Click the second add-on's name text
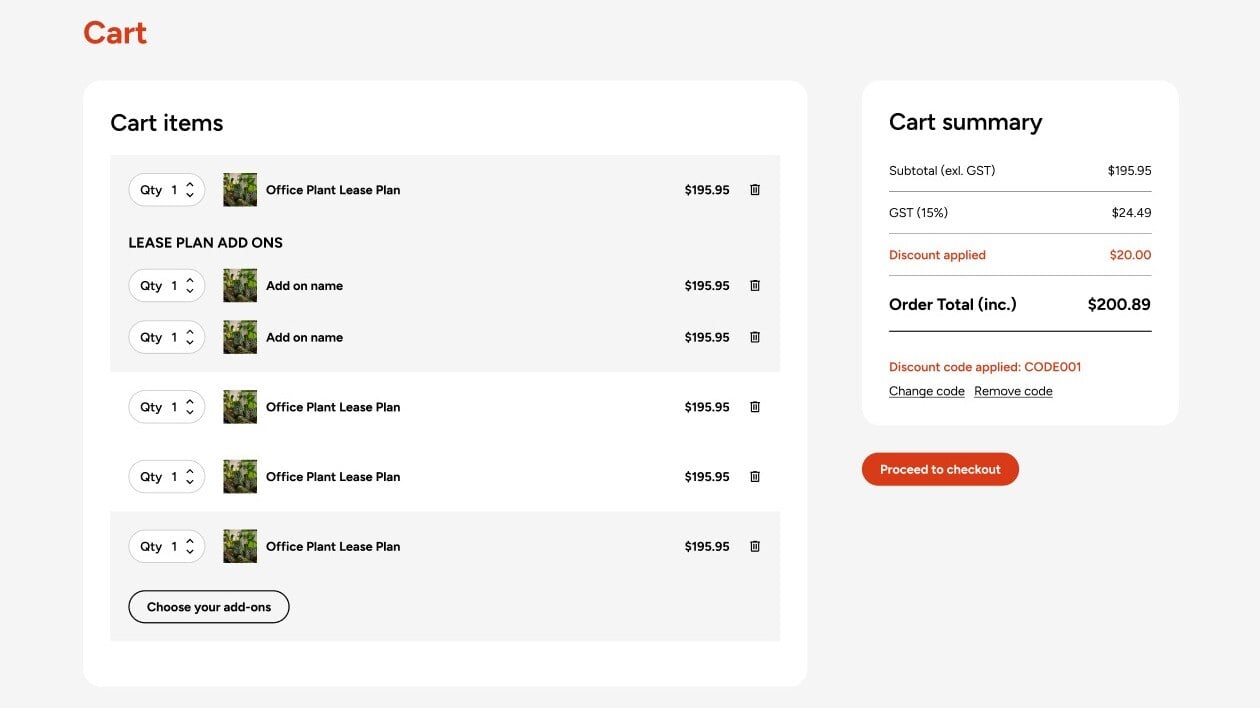The height and width of the screenshot is (708, 1260). (x=304, y=338)
